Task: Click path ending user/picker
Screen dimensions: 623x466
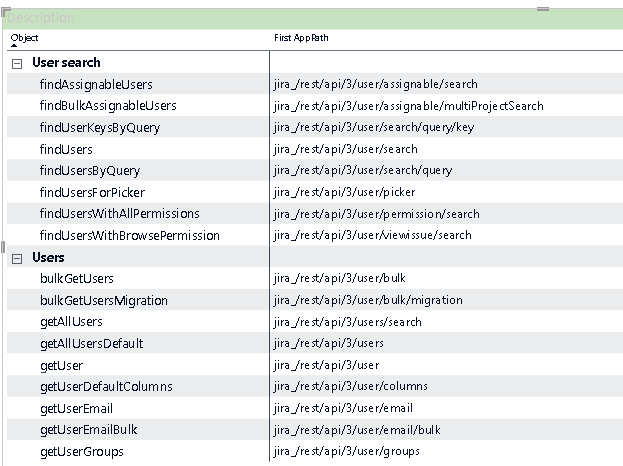Action: (344, 192)
